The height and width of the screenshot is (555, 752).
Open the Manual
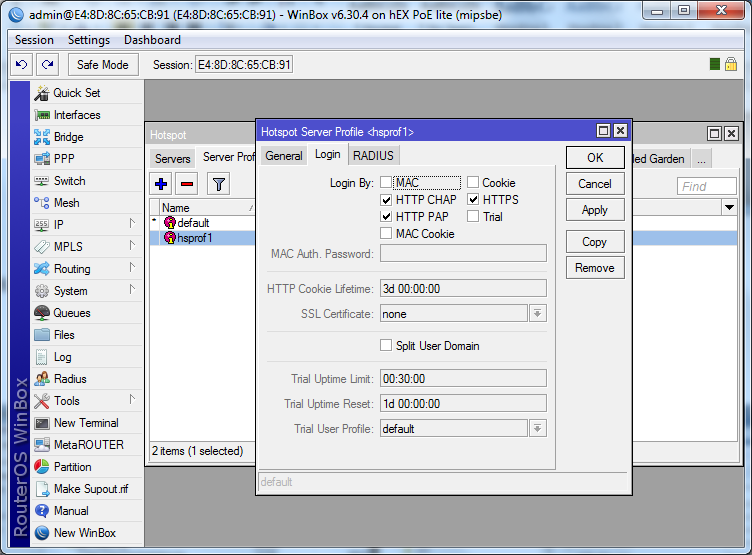click(87, 511)
